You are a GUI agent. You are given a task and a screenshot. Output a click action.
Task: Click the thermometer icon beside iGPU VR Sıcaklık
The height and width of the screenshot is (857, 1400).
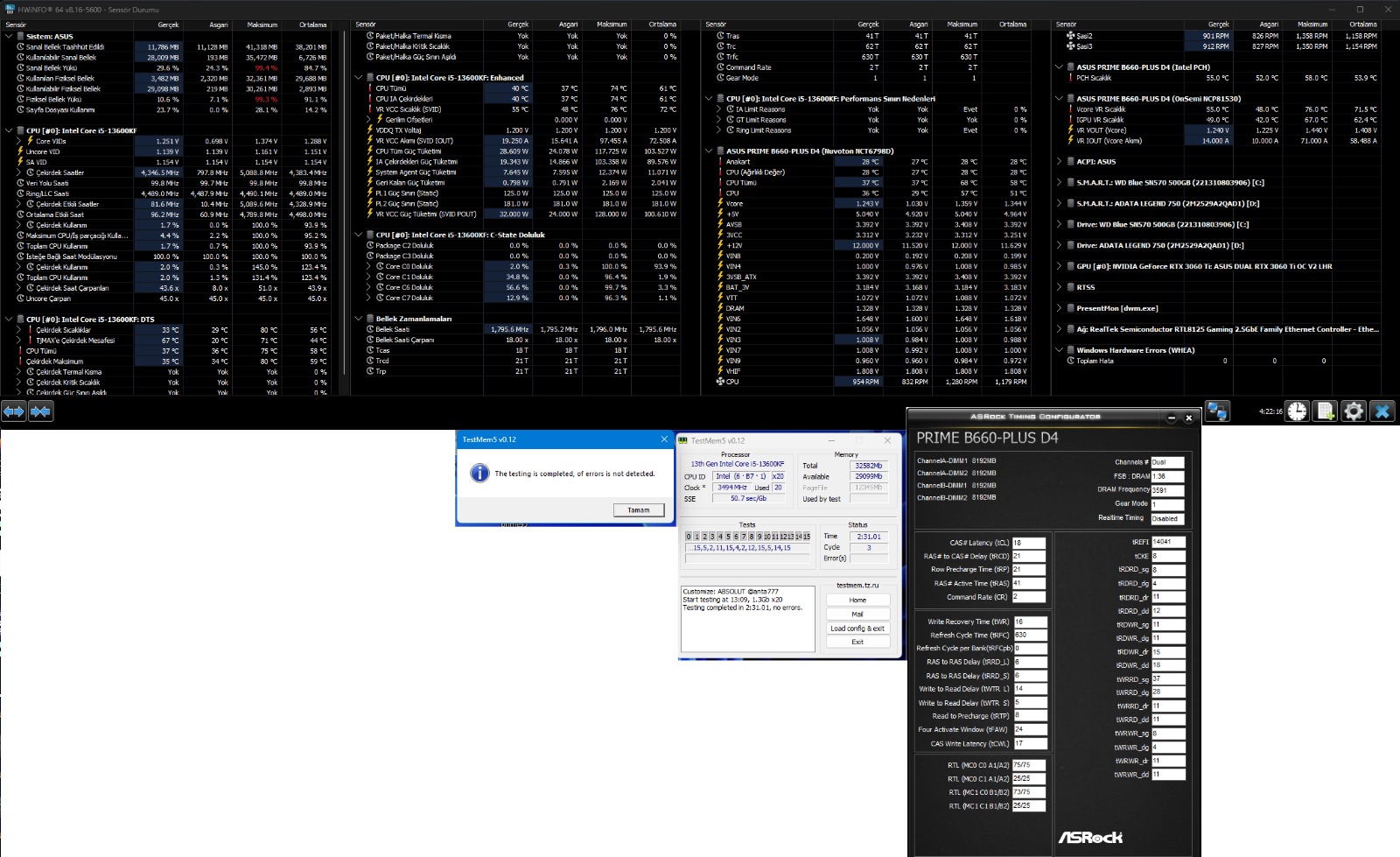click(x=1070, y=120)
